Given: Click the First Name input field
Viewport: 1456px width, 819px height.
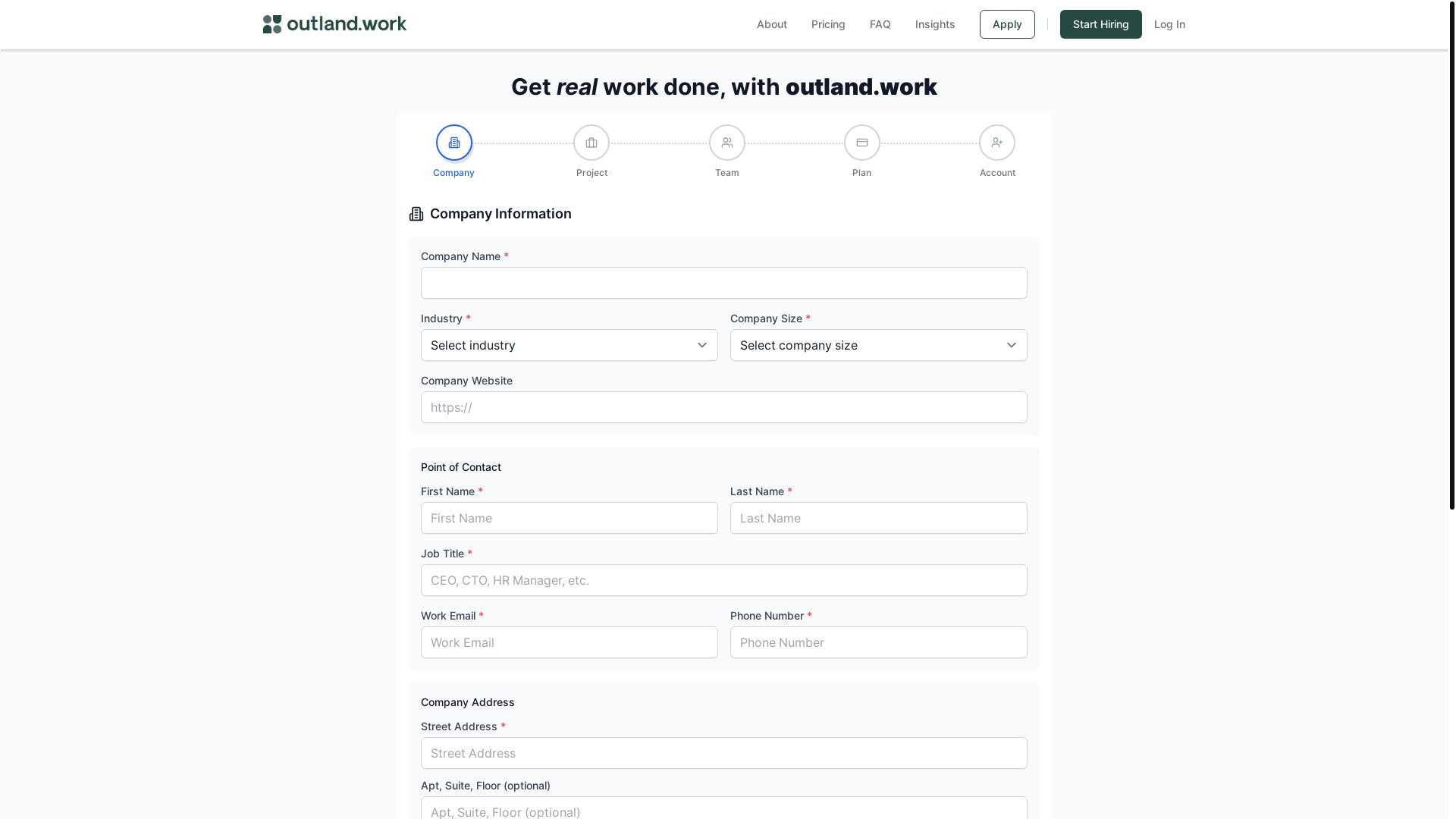Looking at the screenshot, I should coord(570,518).
